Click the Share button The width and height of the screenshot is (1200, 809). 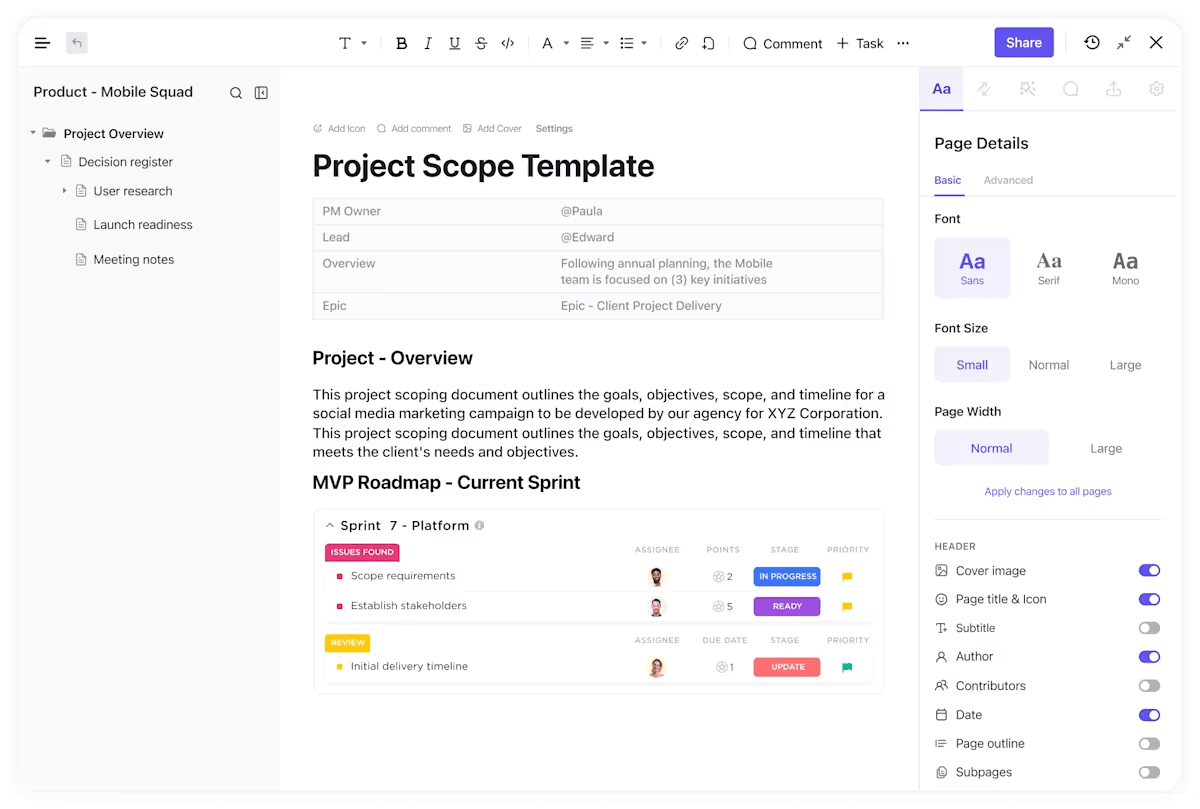[1023, 42]
